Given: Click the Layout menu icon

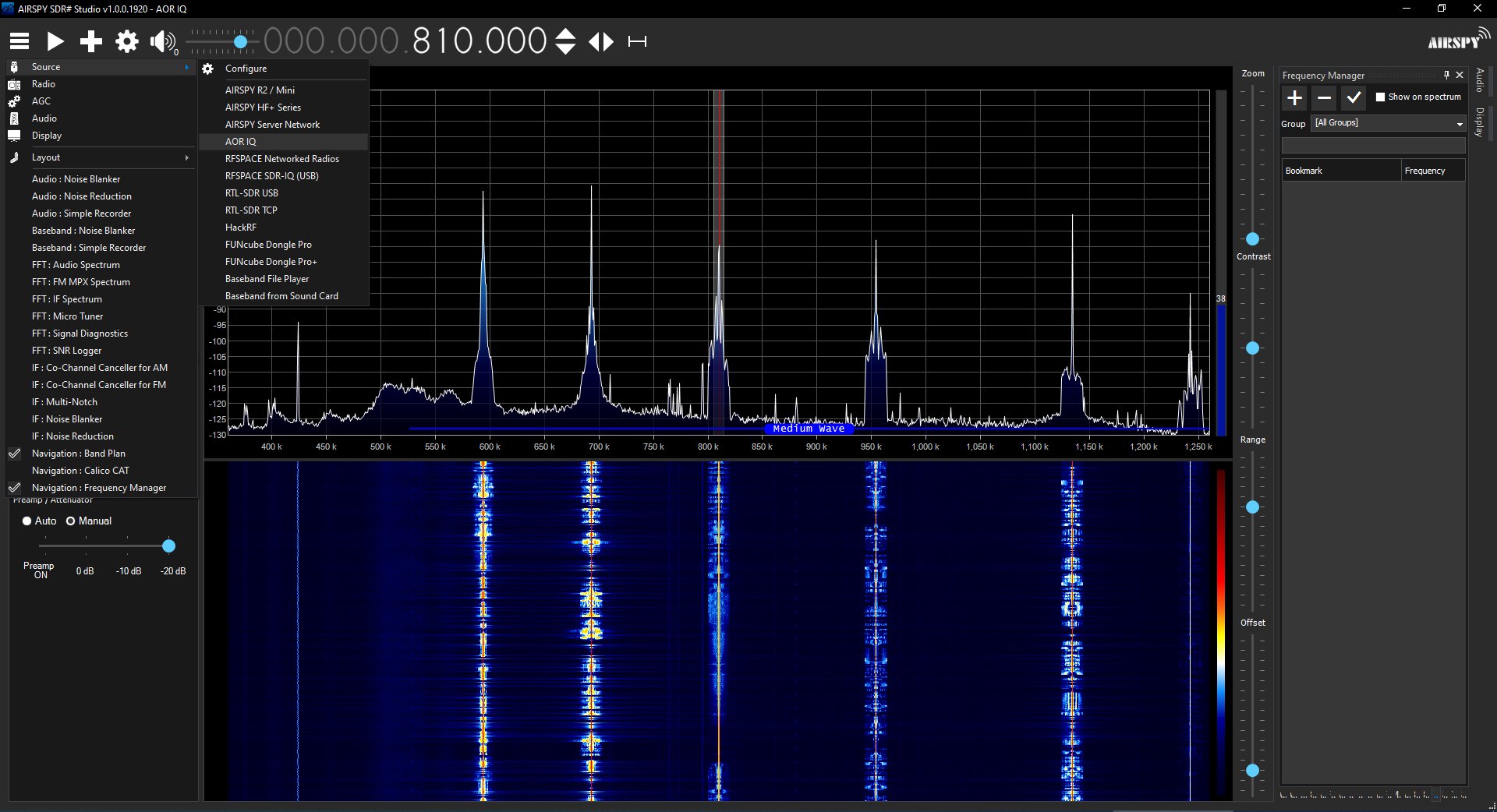Looking at the screenshot, I should coord(14,157).
